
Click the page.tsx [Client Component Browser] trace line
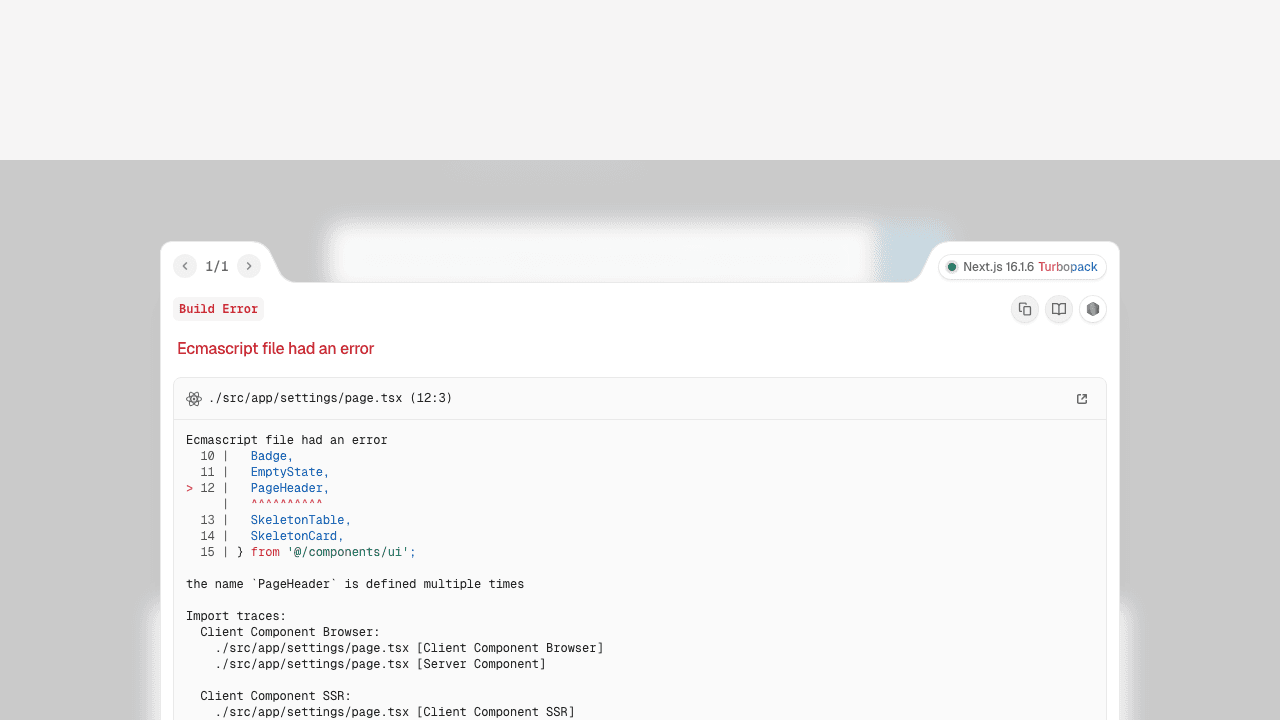click(409, 648)
